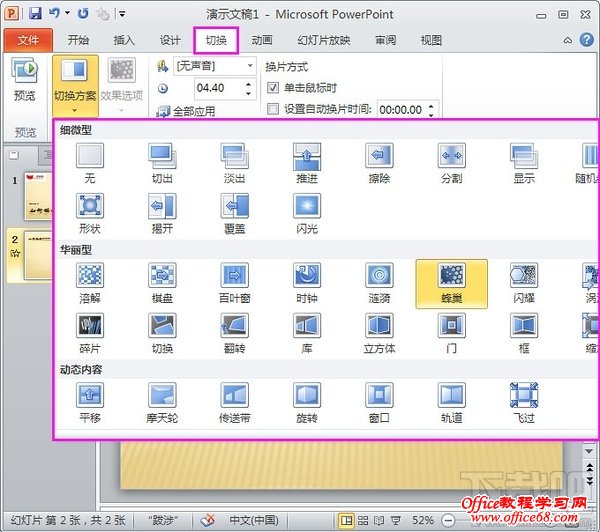
Task: Choose the highlighted 蜂巢 honeycomb transition
Action: 452,284
